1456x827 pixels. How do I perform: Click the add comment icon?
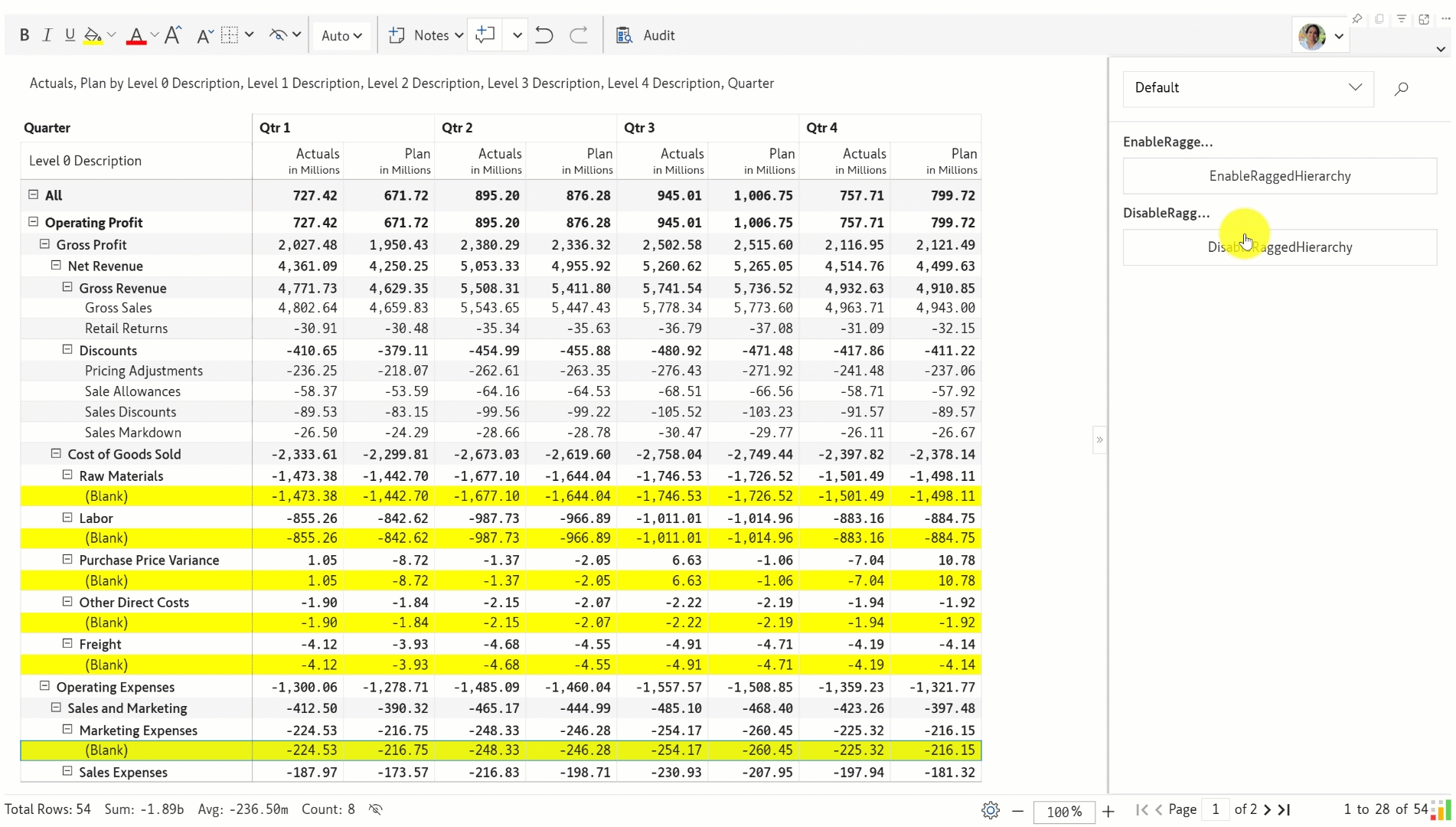coord(485,35)
